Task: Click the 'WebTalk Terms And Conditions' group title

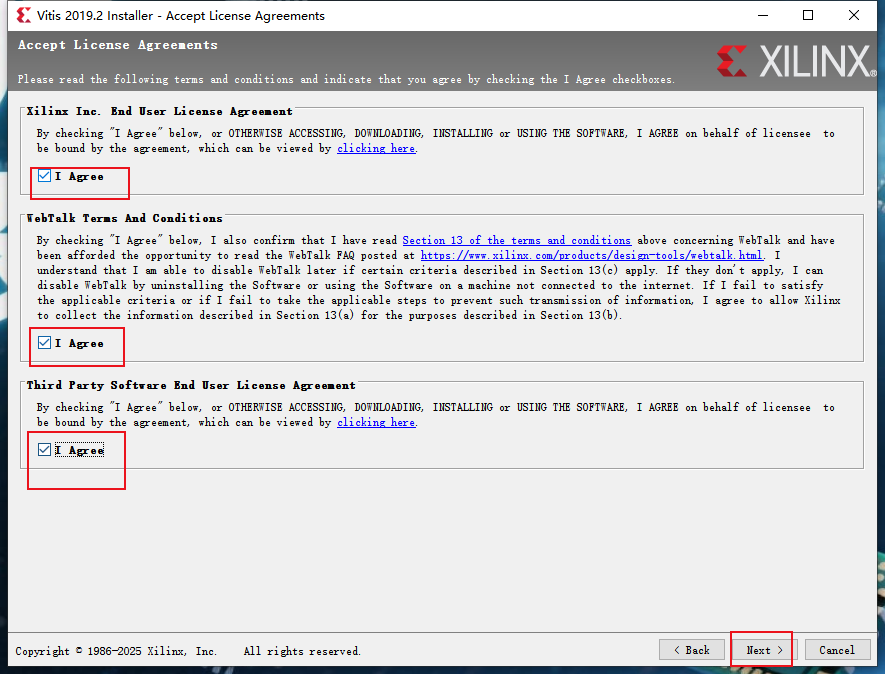Action: tap(125, 218)
